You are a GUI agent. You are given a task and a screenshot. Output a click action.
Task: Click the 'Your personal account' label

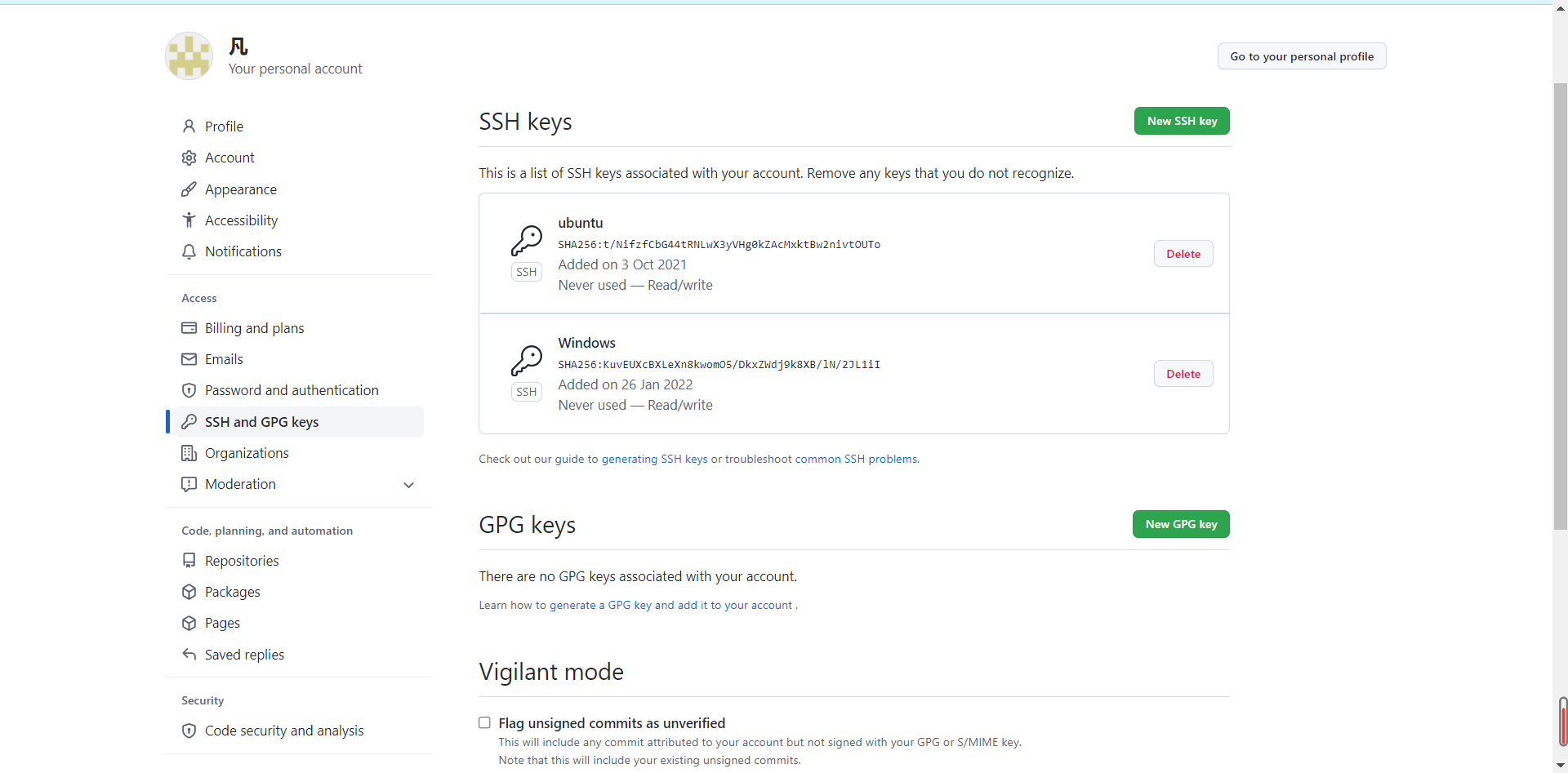tap(296, 69)
